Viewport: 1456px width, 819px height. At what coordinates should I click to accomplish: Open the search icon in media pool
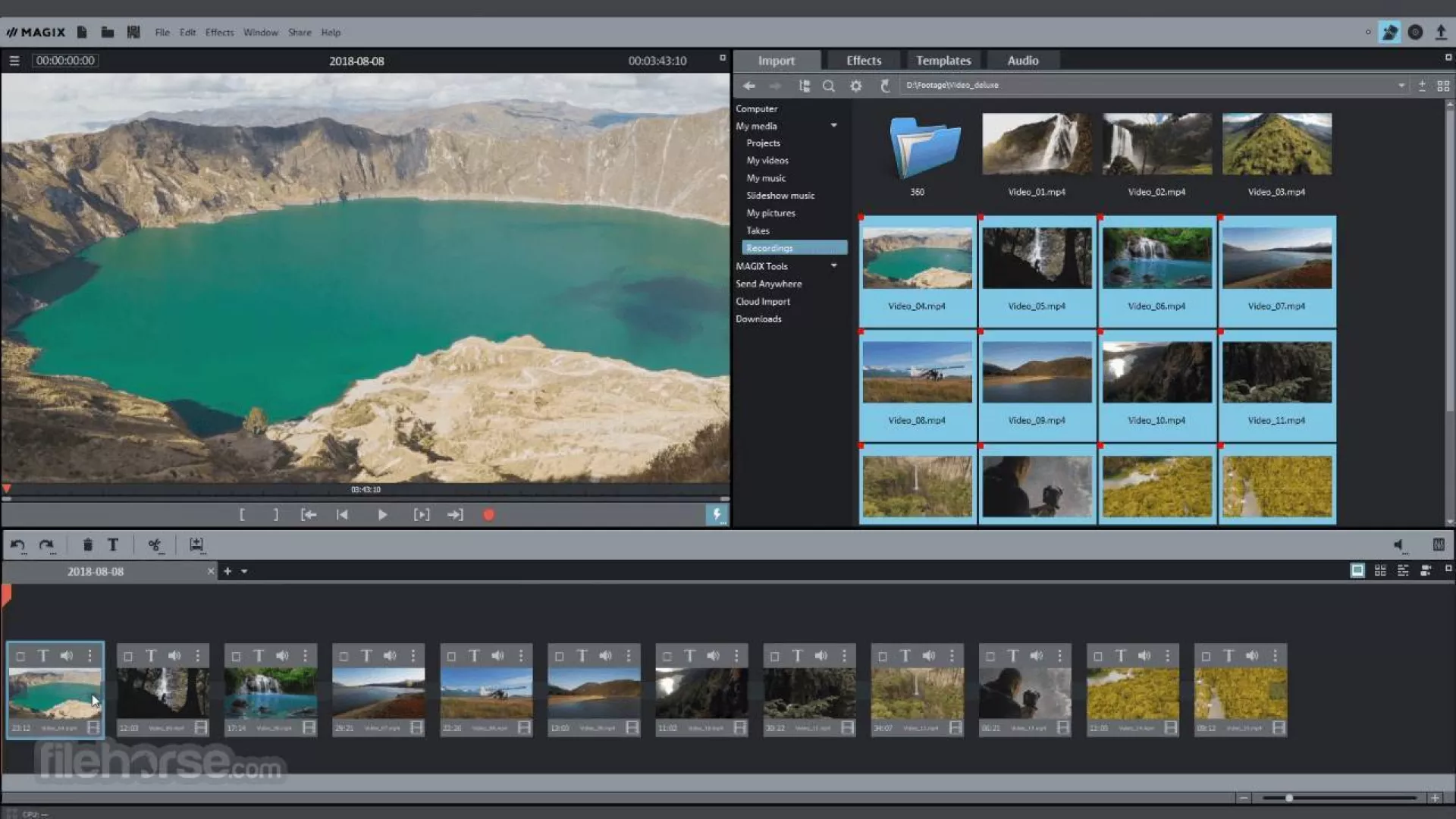[829, 86]
